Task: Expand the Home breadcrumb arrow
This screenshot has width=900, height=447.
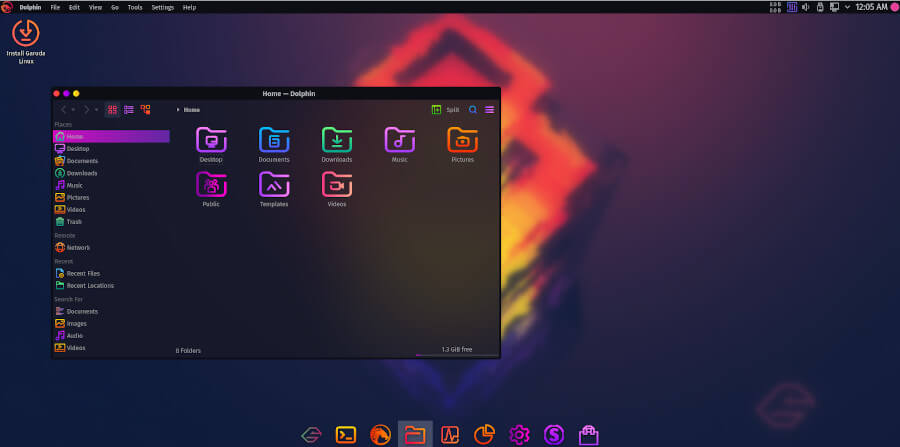Action: pyautogui.click(x=178, y=109)
